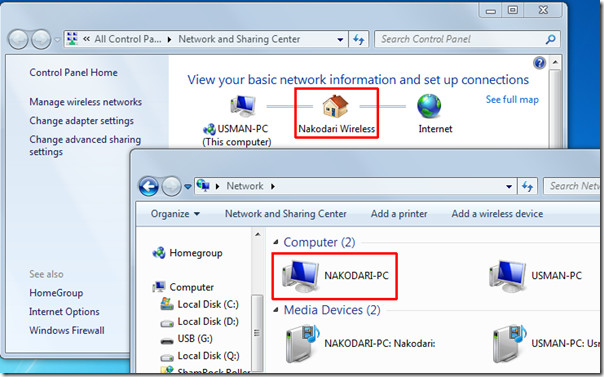Click scroll up arrow in Network navigation pane
The image size is (604, 377).
(x=257, y=234)
